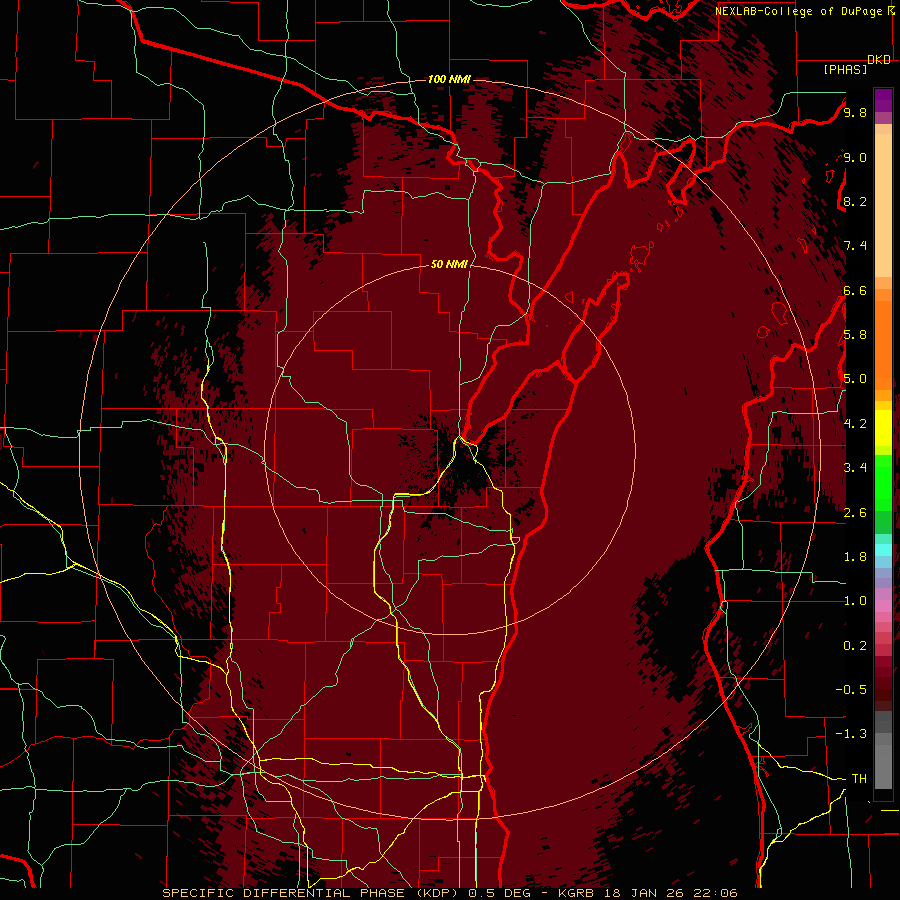Click the [PHAS] legend heading
This screenshot has width=900, height=900.
point(845,69)
